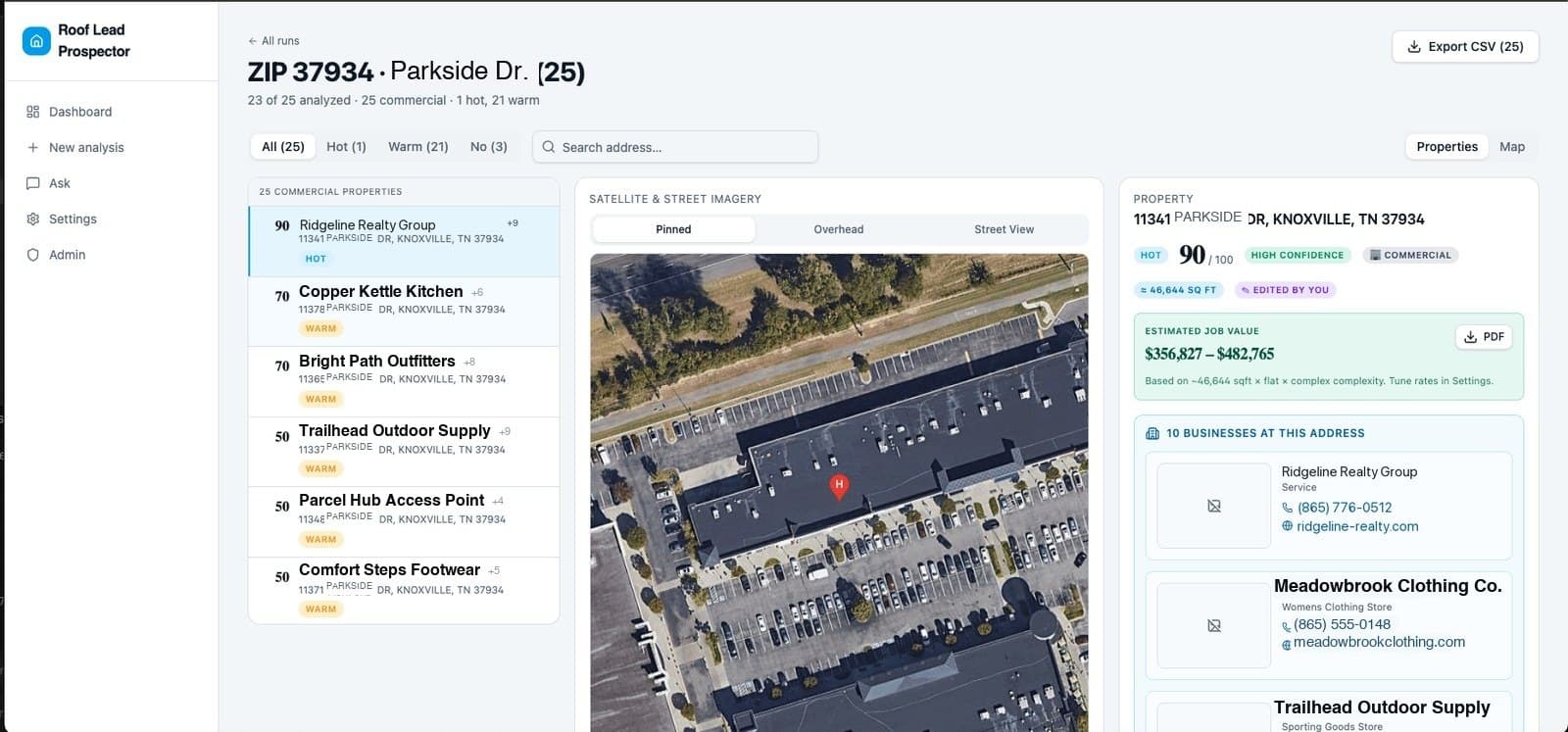Click the globe icon beside ridgeline-realty.com
This screenshot has height=732, width=1568.
[1287, 526]
